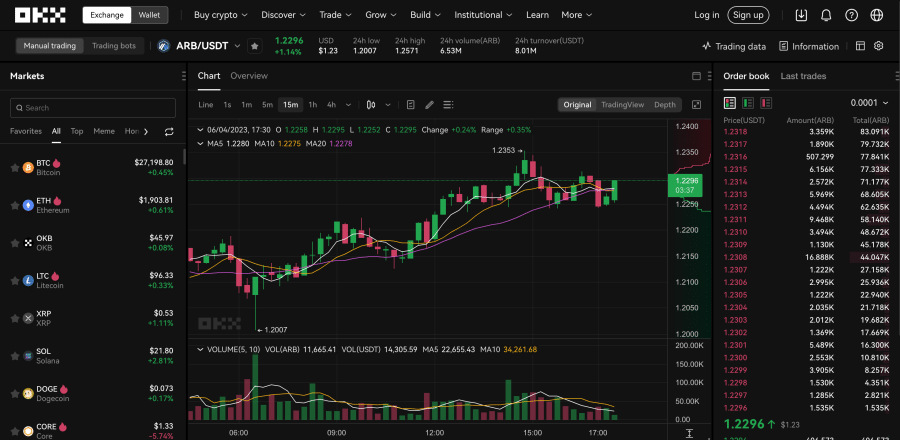Switch chart mode to TradingView

622,105
